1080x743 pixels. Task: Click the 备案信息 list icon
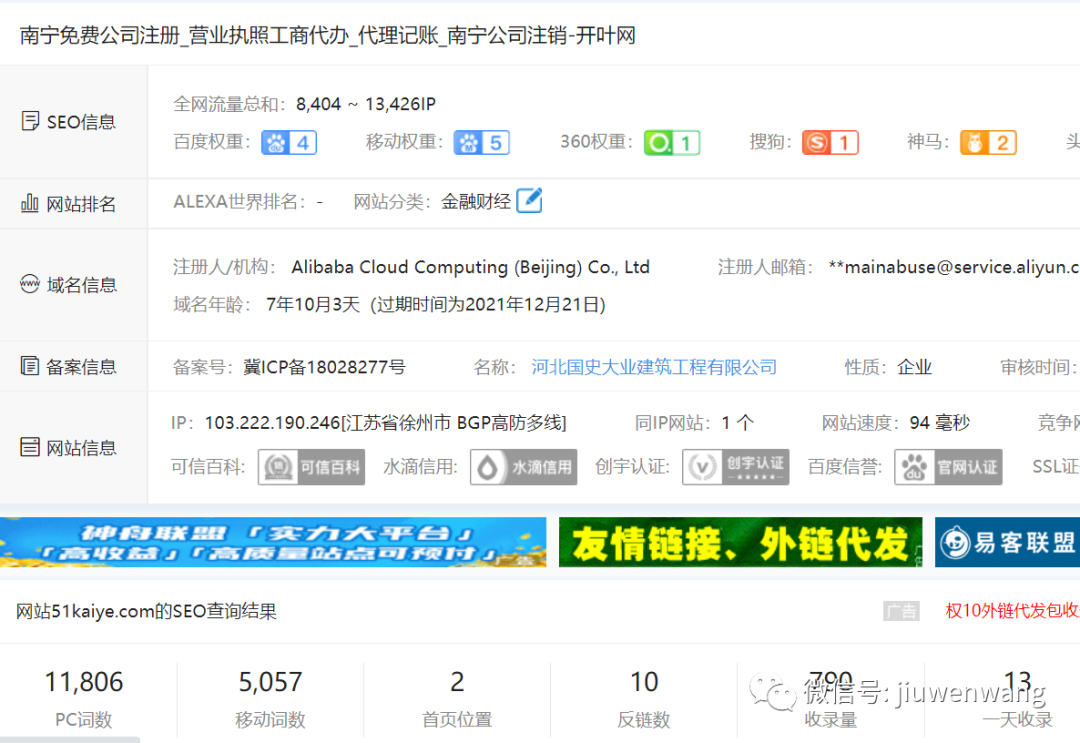coord(30,366)
